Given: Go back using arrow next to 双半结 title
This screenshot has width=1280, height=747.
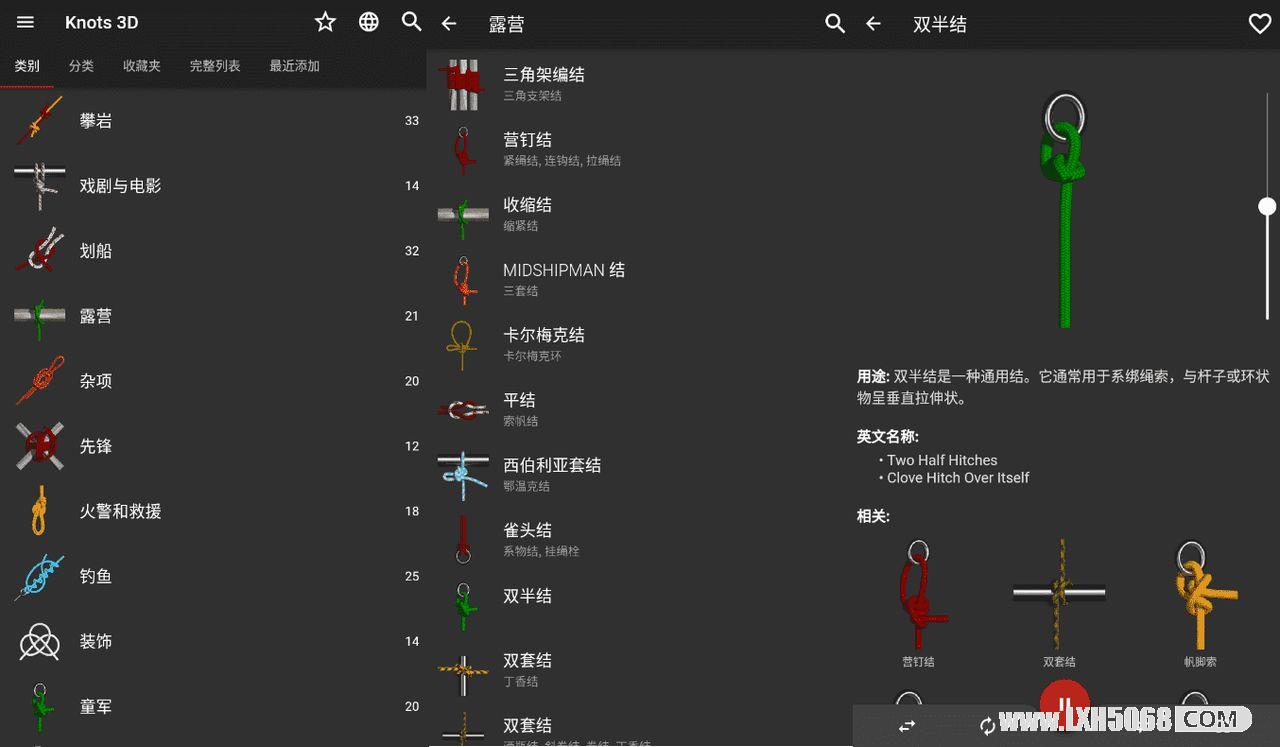Looking at the screenshot, I should click(x=873, y=24).
